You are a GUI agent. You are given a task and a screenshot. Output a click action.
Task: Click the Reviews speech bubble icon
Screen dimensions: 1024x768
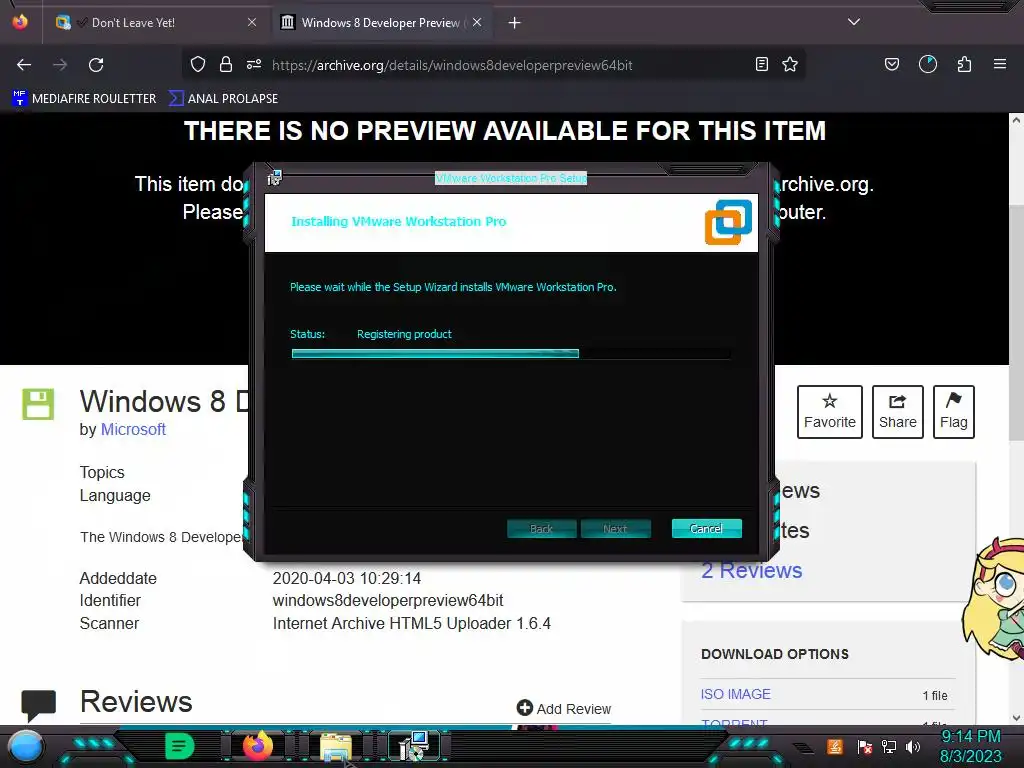pos(39,705)
